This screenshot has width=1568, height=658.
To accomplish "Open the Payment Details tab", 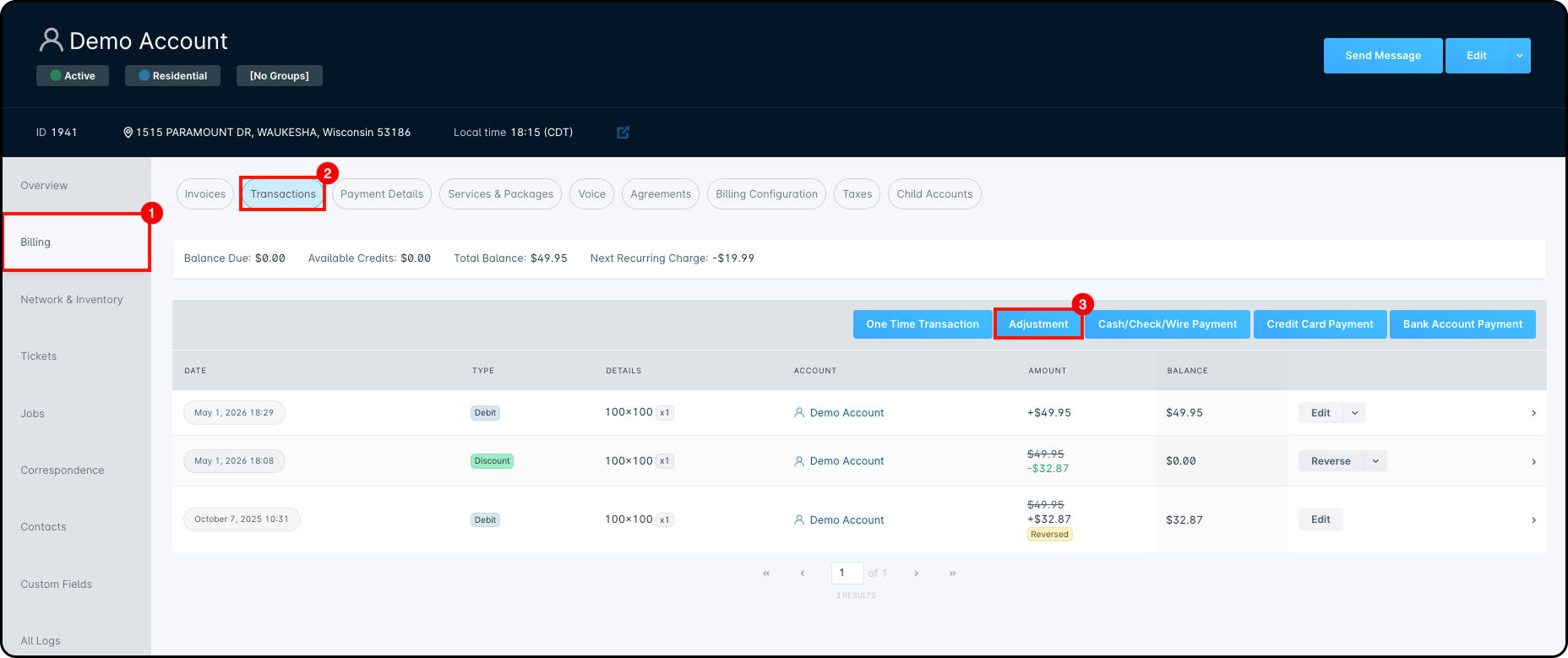I will click(382, 194).
